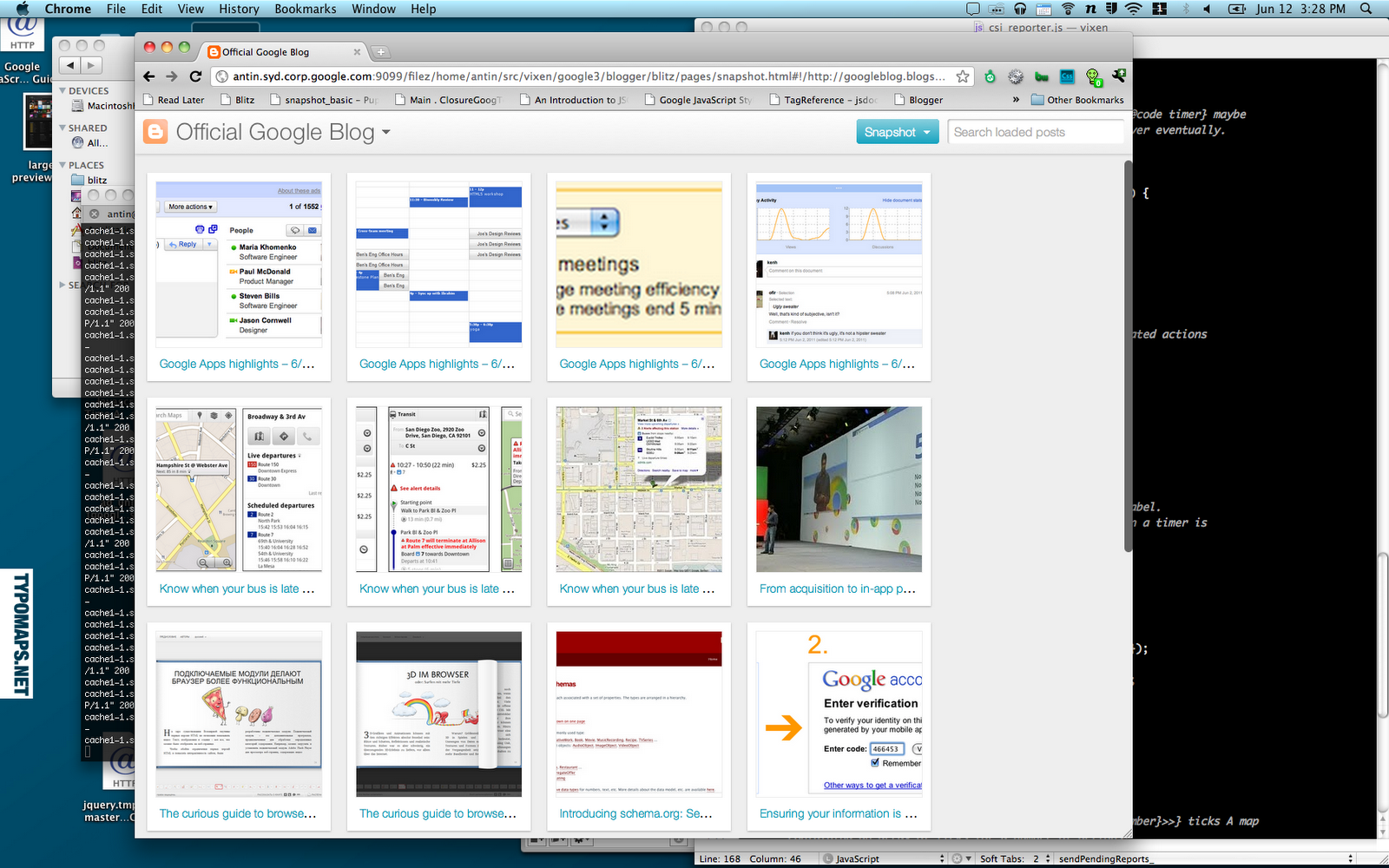Show hidden bookmarks with the overflow chevron
1389x868 pixels.
click(1016, 100)
